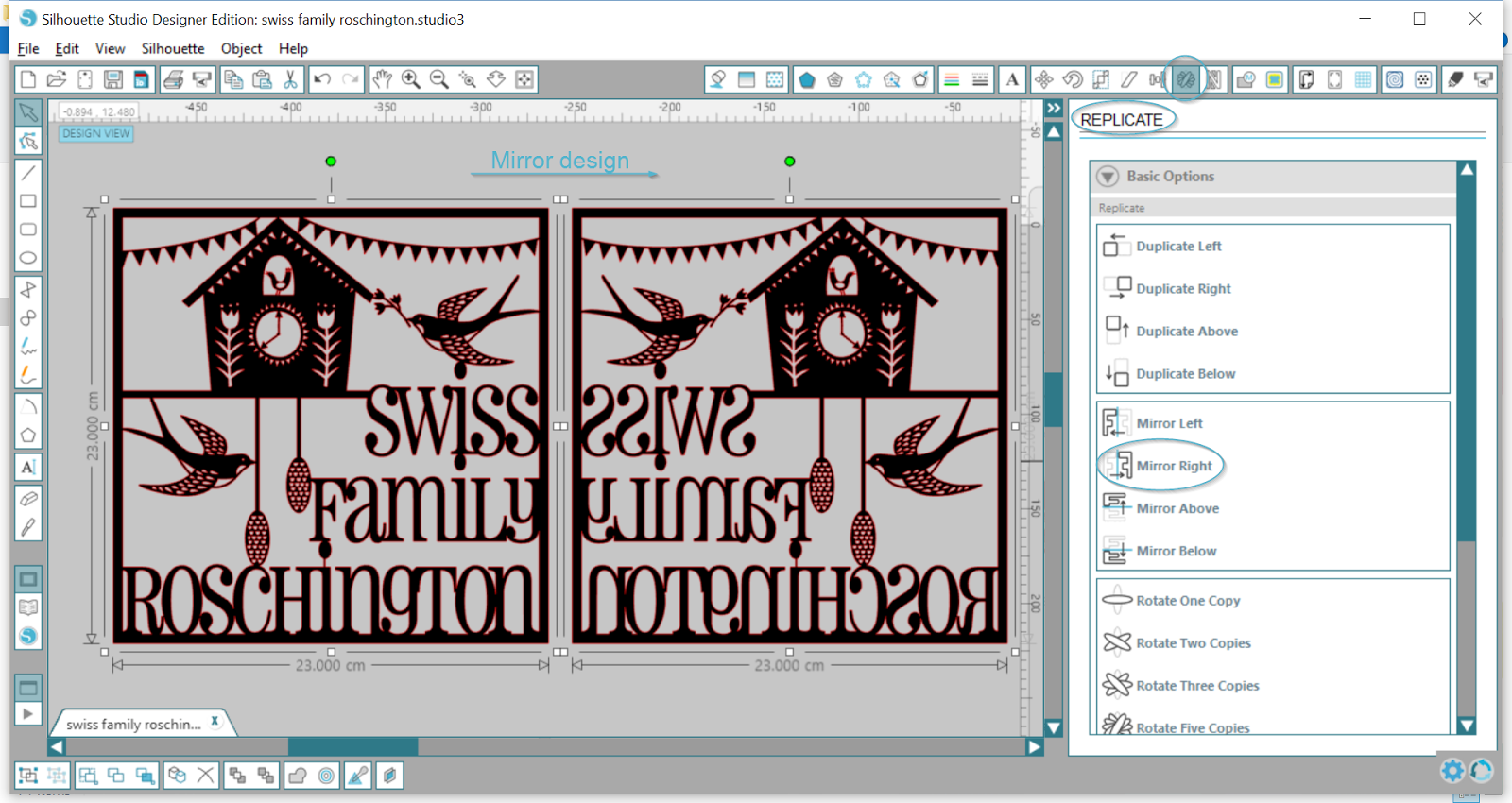Image resolution: width=1512 pixels, height=803 pixels.
Task: Select the Knife tool
Action: pos(28,527)
